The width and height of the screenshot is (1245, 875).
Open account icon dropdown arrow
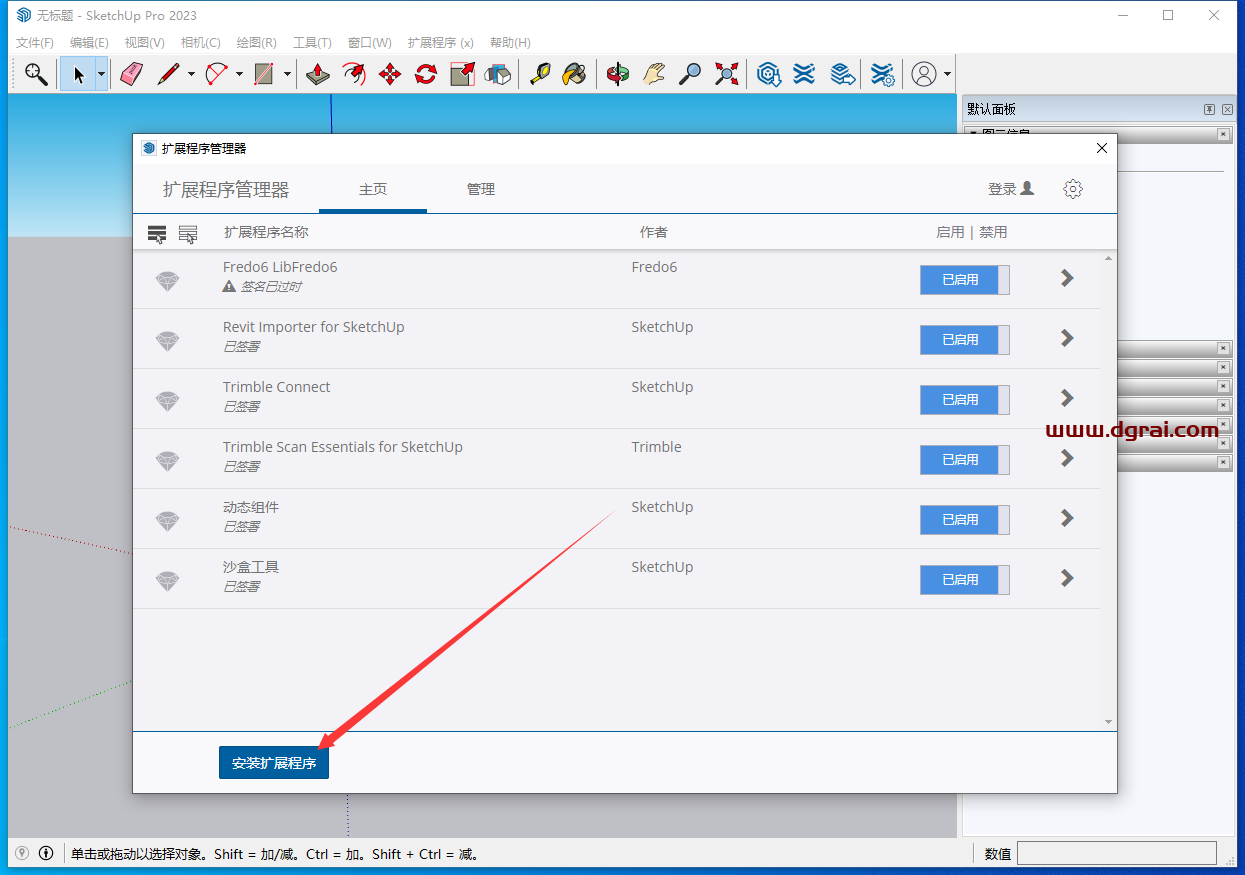tap(947, 74)
